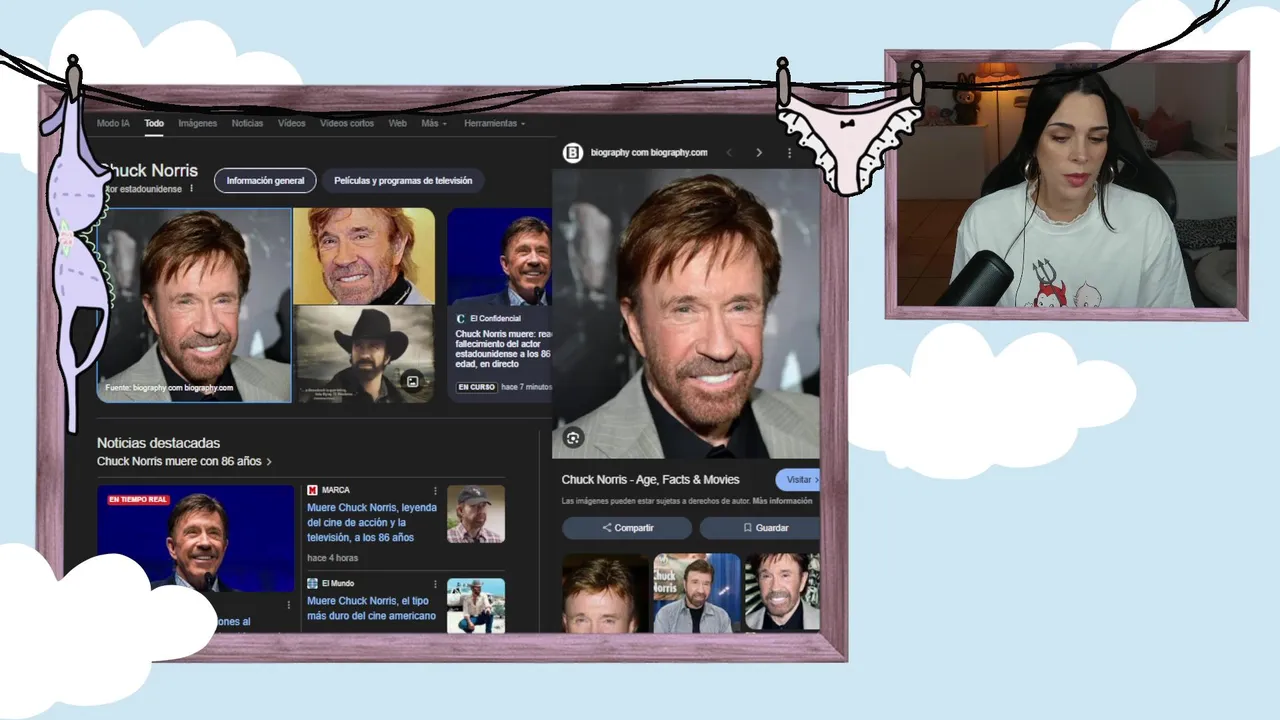Image resolution: width=1280 pixels, height=720 pixels.
Task: Click the Compartir button
Action: (627, 528)
